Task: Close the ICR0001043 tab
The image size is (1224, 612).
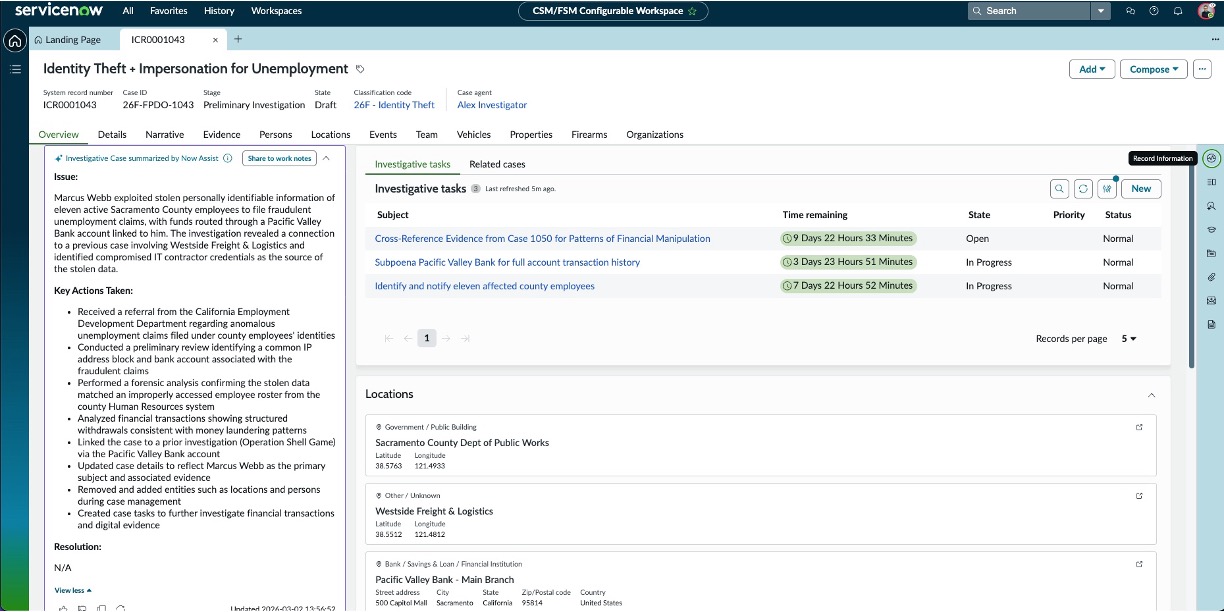Action: tap(215, 40)
